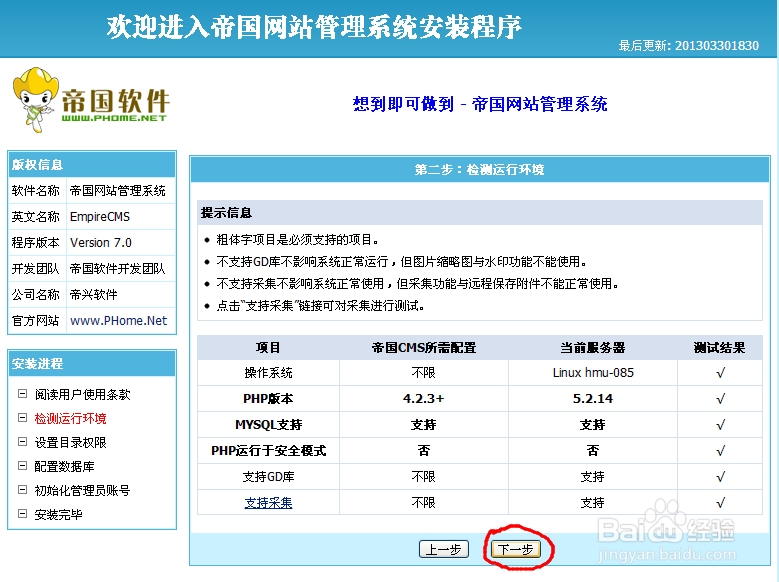Click the box icon beside 检测运行环境
This screenshot has height=582, width=779.
coord(22,417)
